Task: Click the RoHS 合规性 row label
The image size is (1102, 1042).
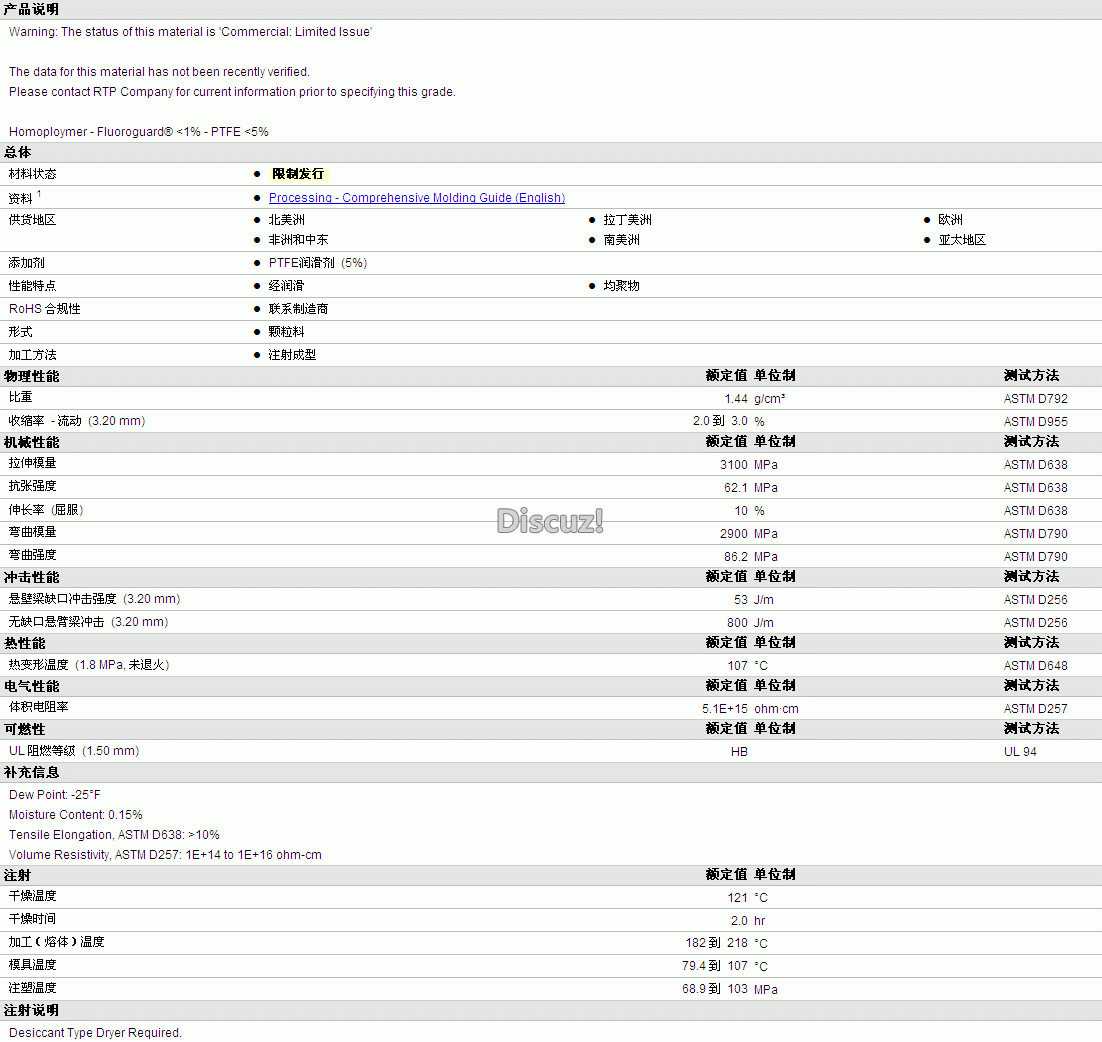Action: coord(45,309)
